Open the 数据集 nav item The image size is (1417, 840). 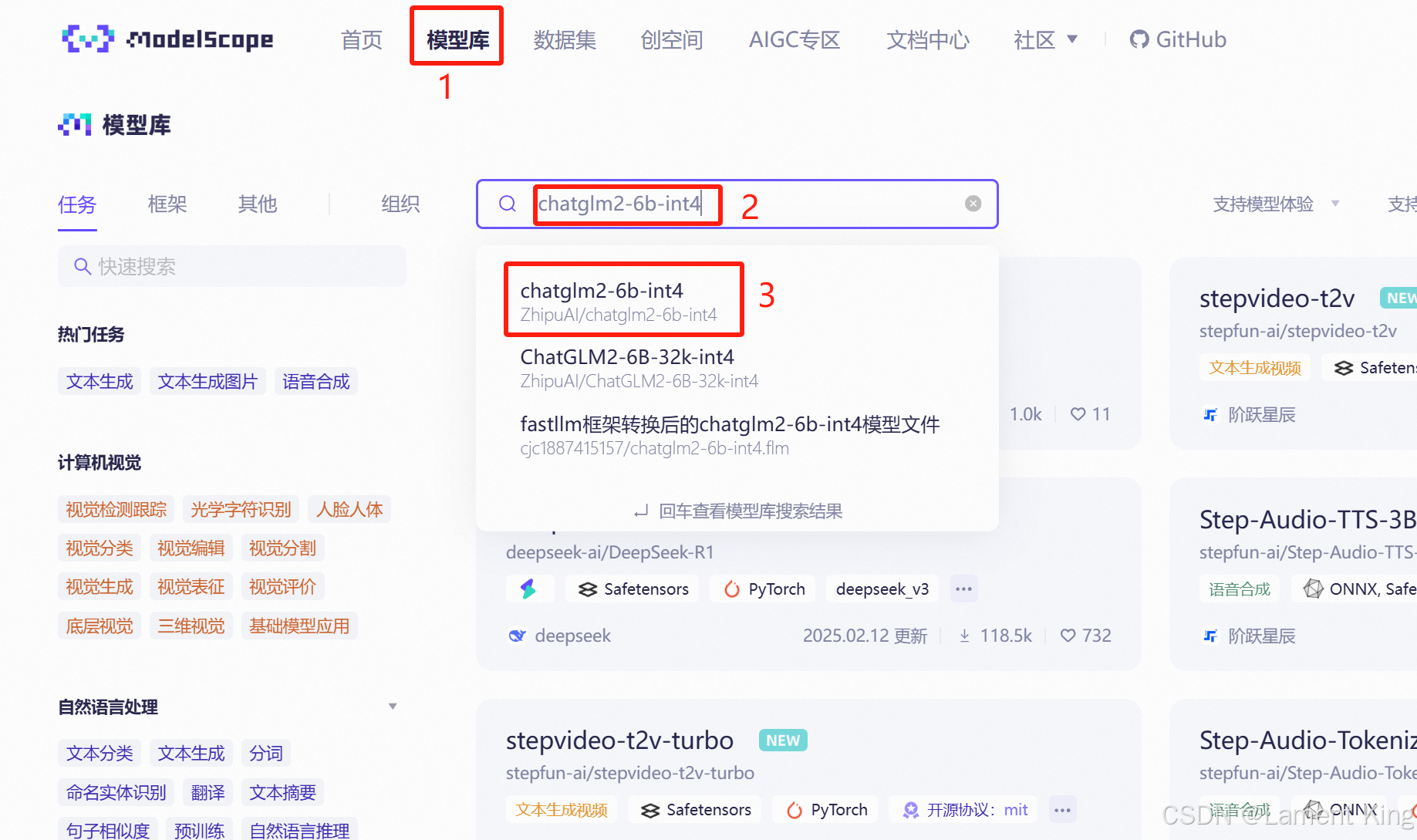565,39
